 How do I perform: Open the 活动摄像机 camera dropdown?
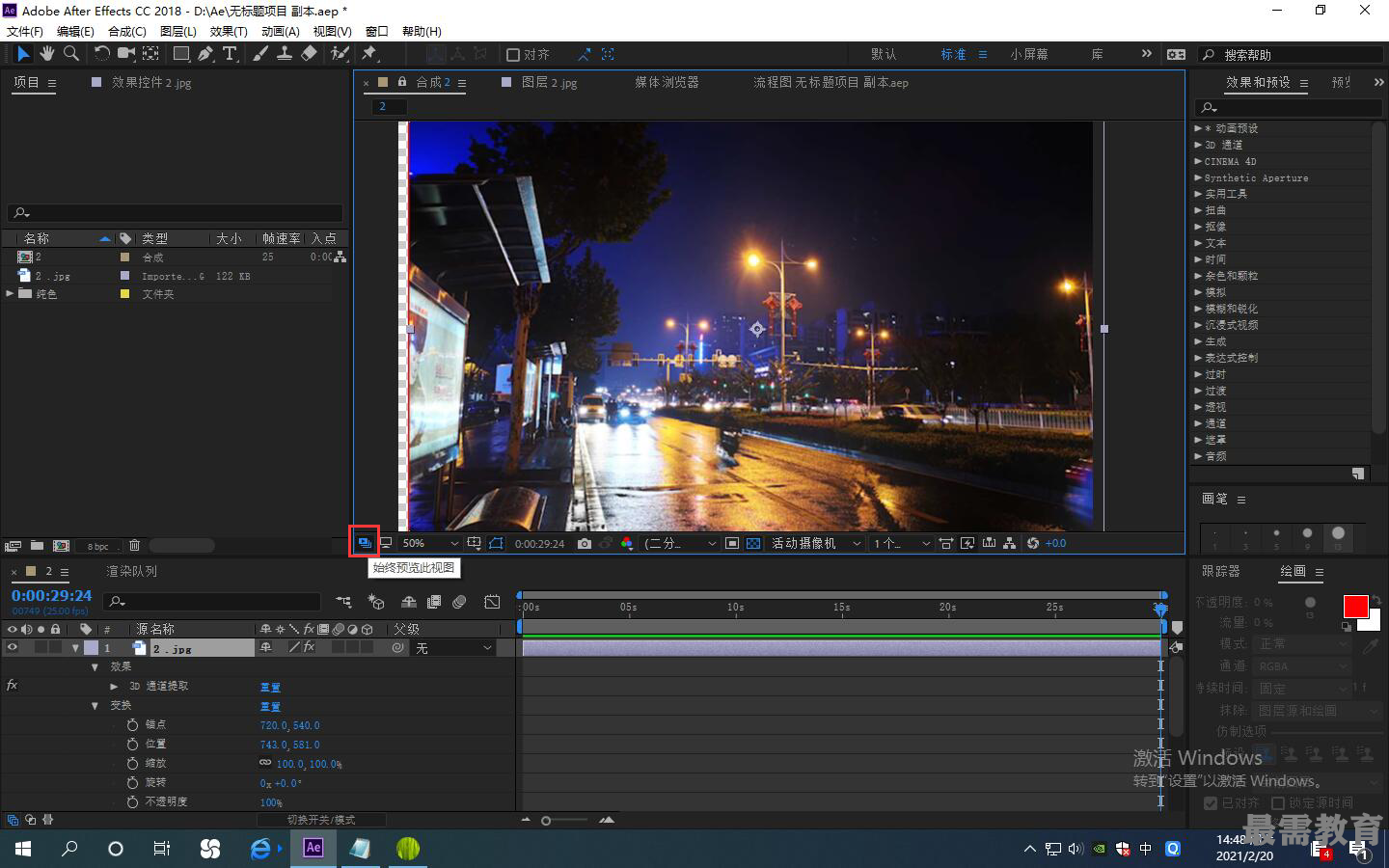tap(815, 543)
